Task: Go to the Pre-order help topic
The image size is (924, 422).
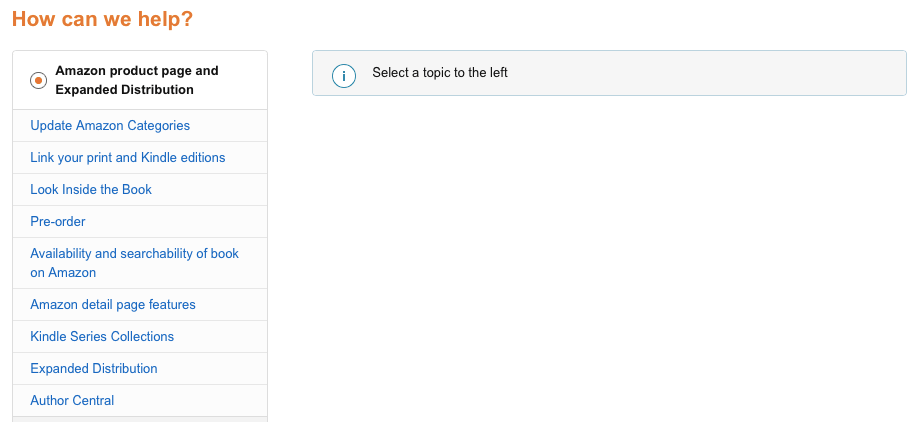Action: click(58, 222)
